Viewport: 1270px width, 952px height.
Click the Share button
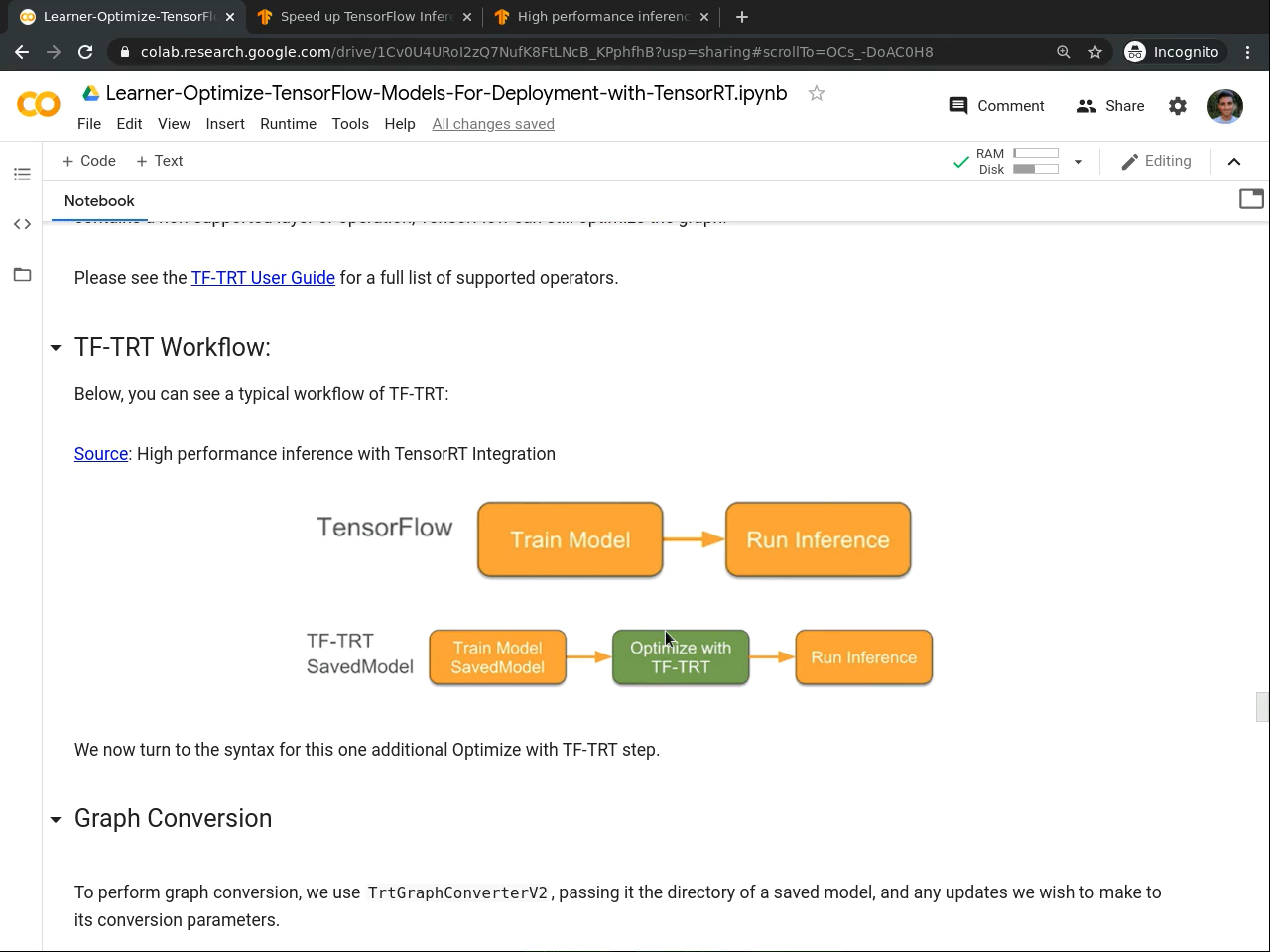tap(1110, 106)
